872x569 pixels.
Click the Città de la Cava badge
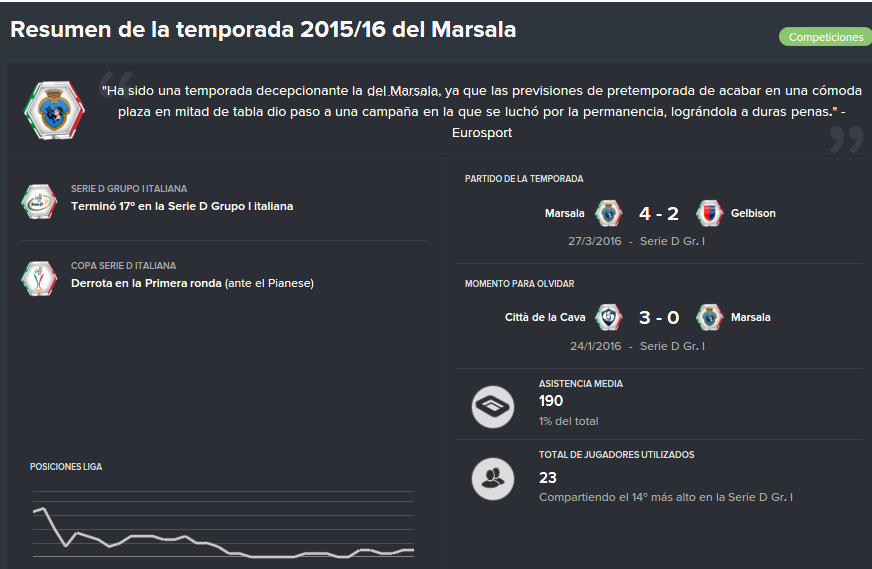(608, 317)
